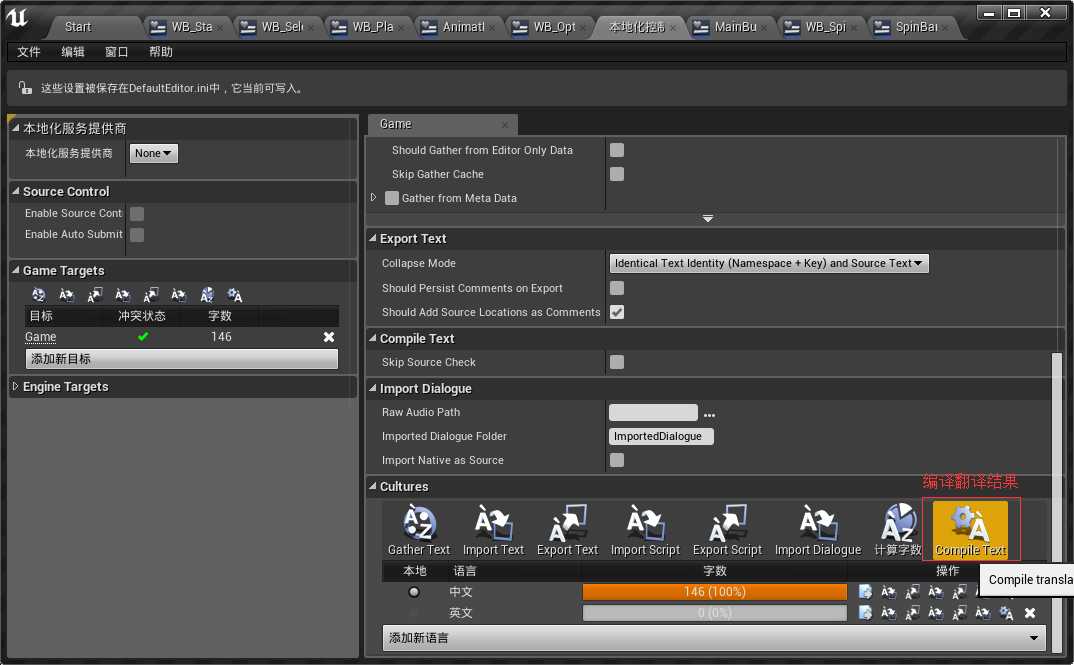Show advanced options arrow below Gather settings
1074x665 pixels.
(x=708, y=218)
